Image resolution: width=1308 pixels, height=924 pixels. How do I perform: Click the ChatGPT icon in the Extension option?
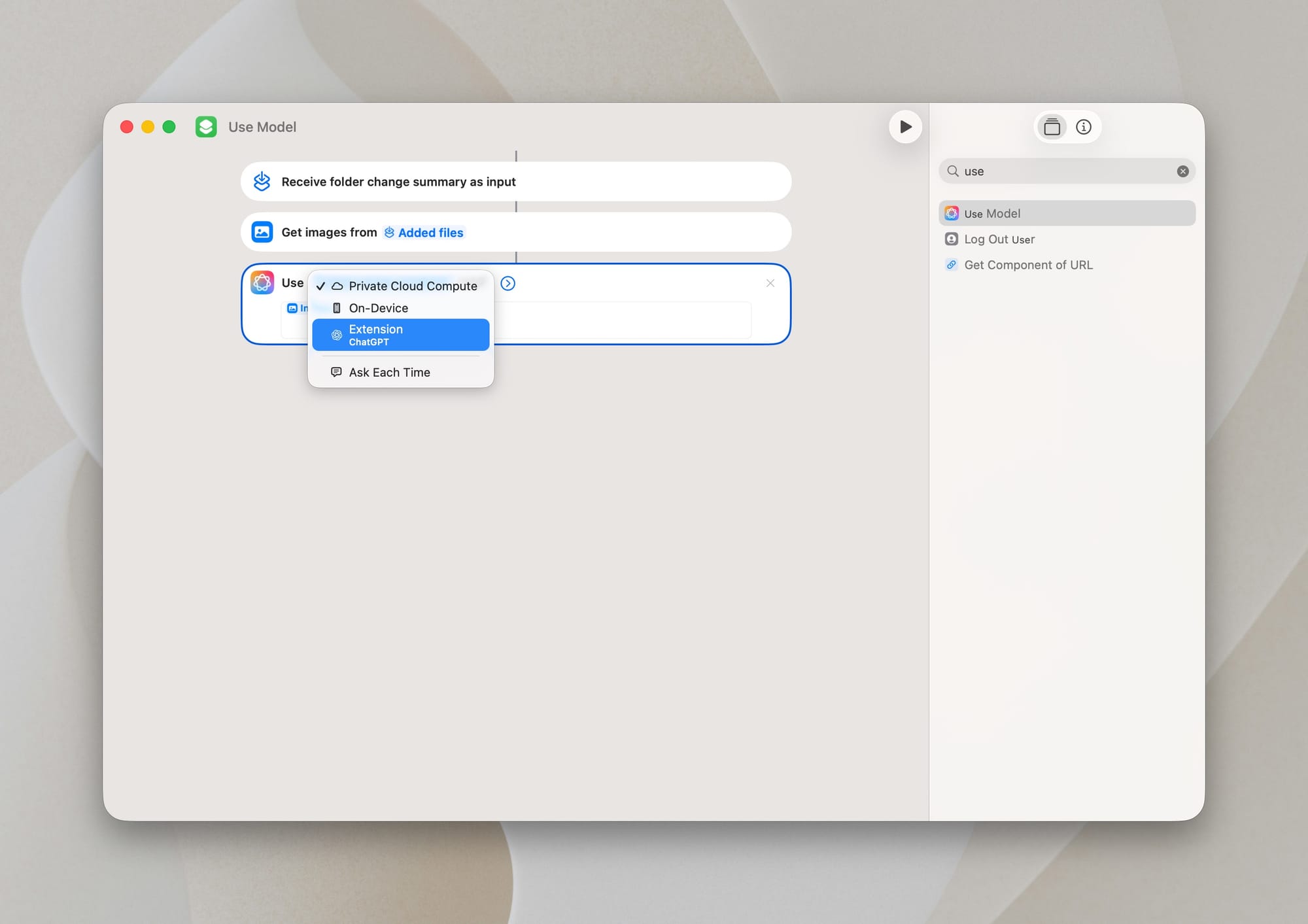pos(336,335)
